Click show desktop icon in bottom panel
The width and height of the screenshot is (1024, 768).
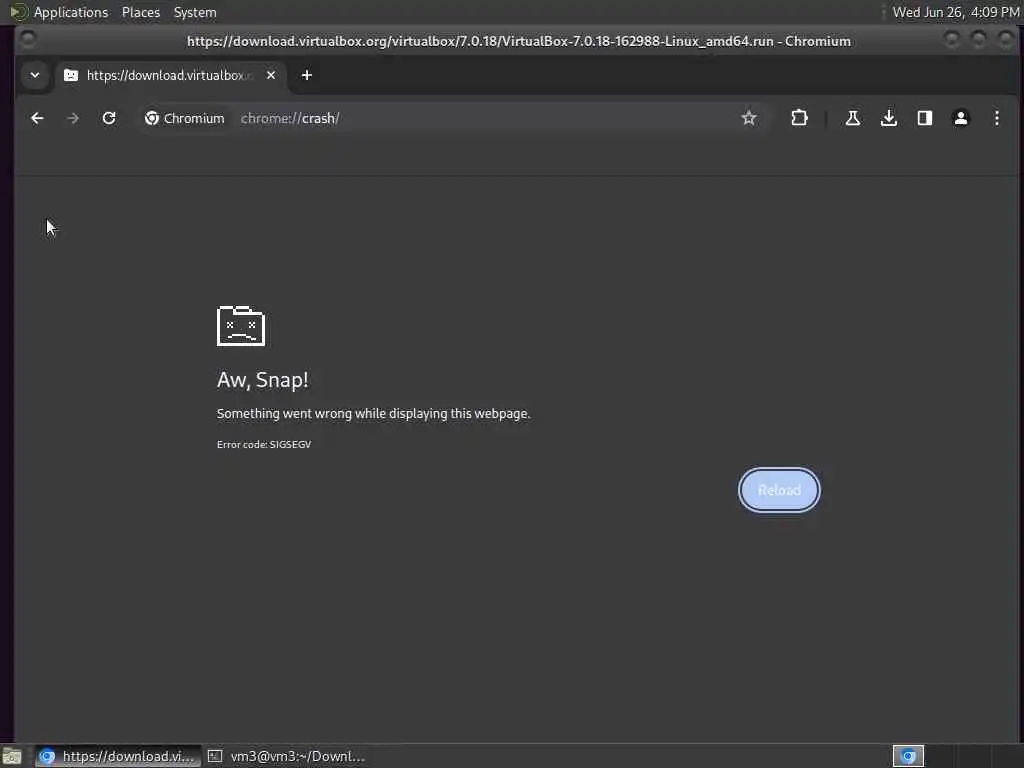12,756
